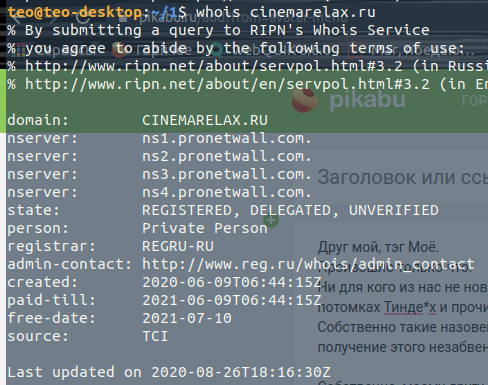Click the green plus icon behind the terminal

[271, 220]
